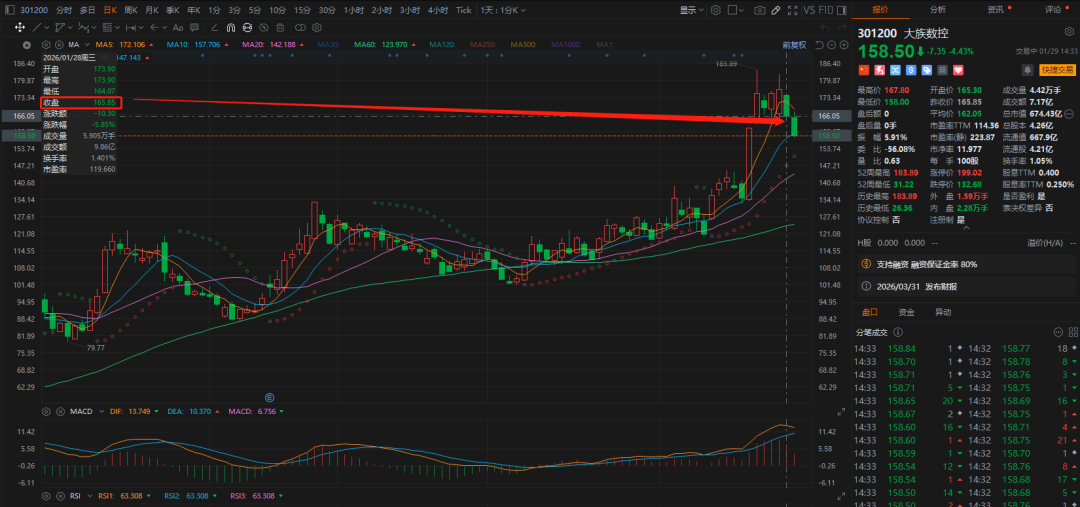This screenshot has height=507, width=1080.
Task: Reset chart view with undo arrow
Action: (819, 45)
